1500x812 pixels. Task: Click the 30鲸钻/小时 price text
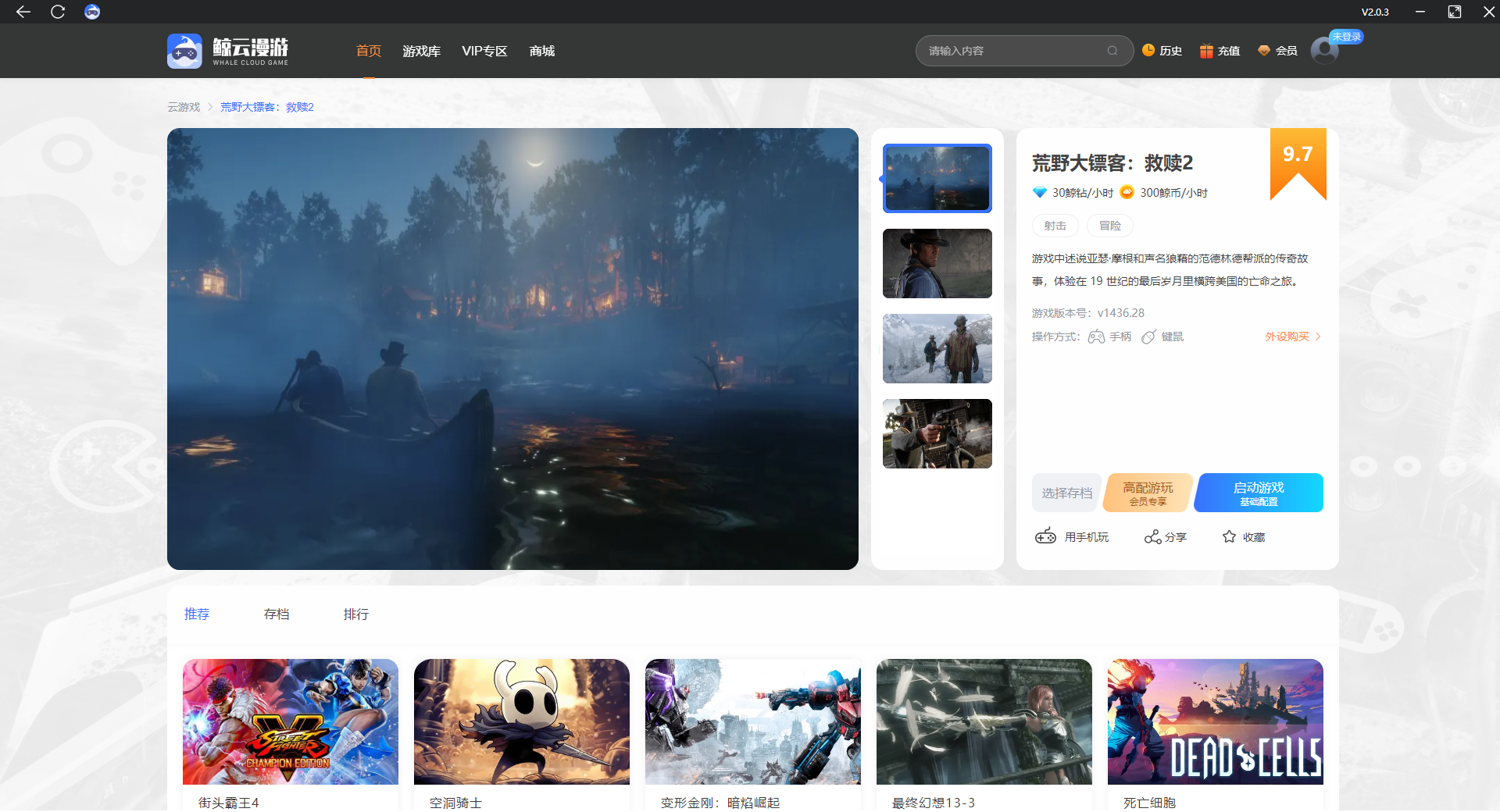coord(1083,193)
